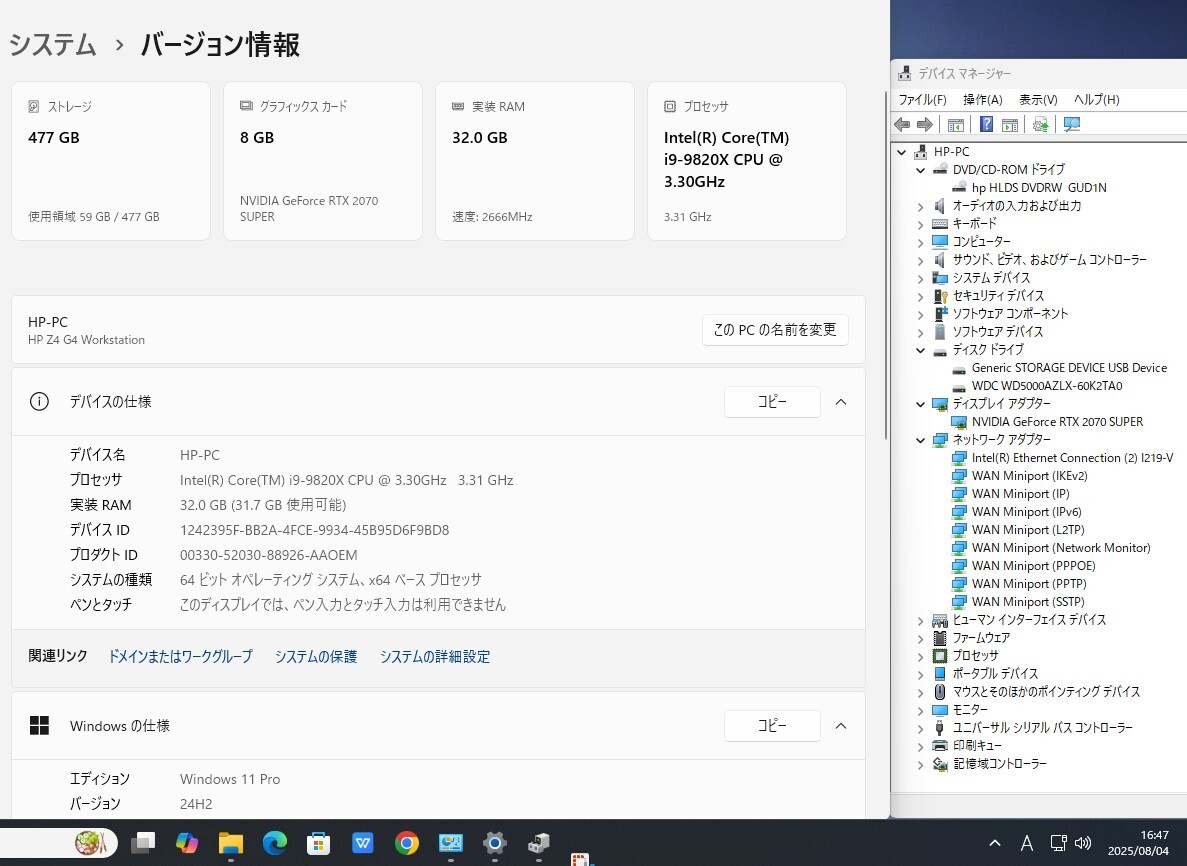Screen dimensions: 1187x866
Task: Click the 印刷キュー printer icon
Action: (x=939, y=746)
